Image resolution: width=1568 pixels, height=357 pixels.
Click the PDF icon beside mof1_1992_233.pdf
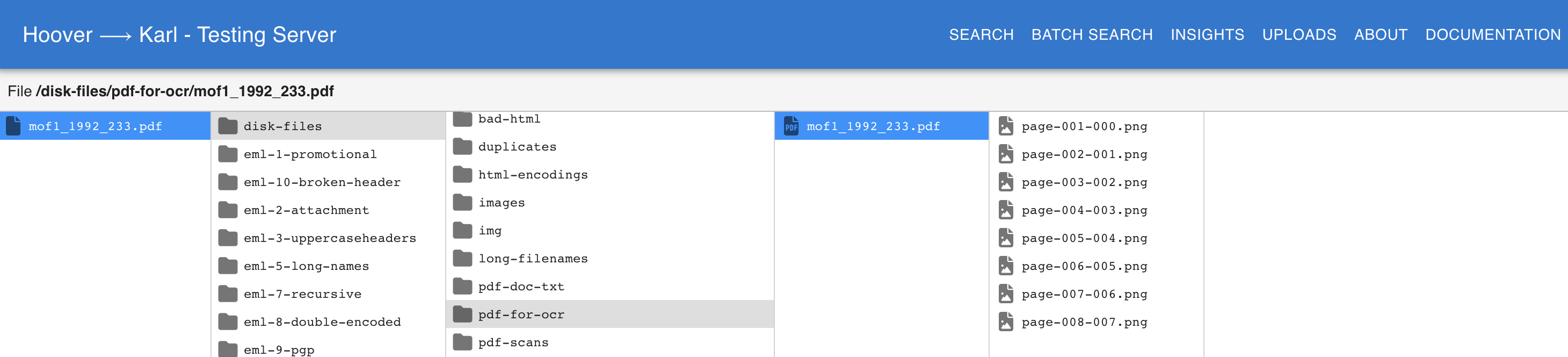(x=790, y=126)
